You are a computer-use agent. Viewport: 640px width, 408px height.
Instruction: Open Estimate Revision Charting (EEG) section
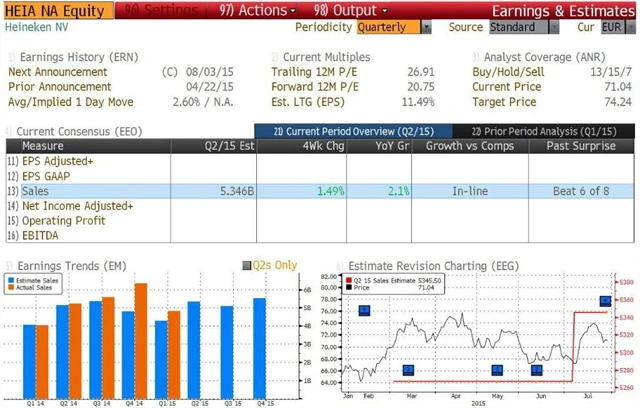pyautogui.click(x=427, y=266)
